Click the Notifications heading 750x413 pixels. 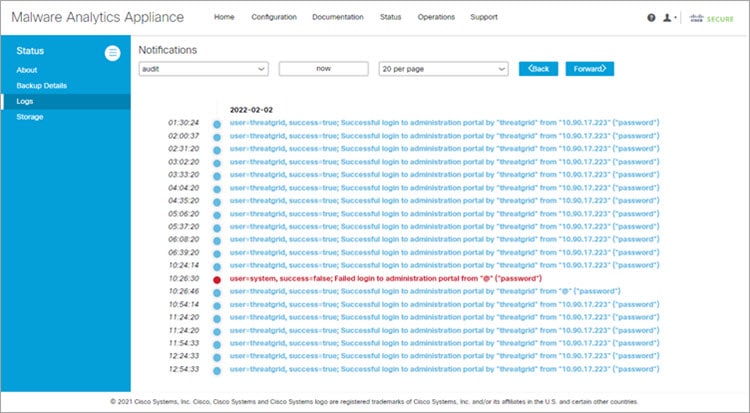167,50
